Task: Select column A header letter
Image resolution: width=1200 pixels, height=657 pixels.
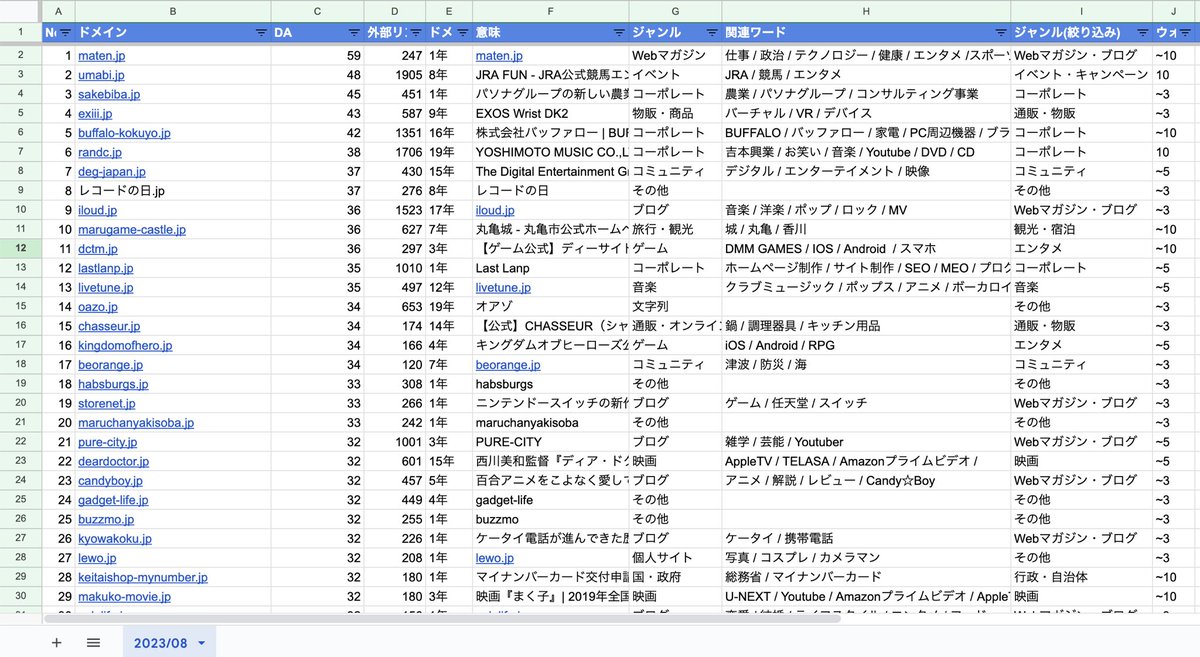Action: [58, 11]
